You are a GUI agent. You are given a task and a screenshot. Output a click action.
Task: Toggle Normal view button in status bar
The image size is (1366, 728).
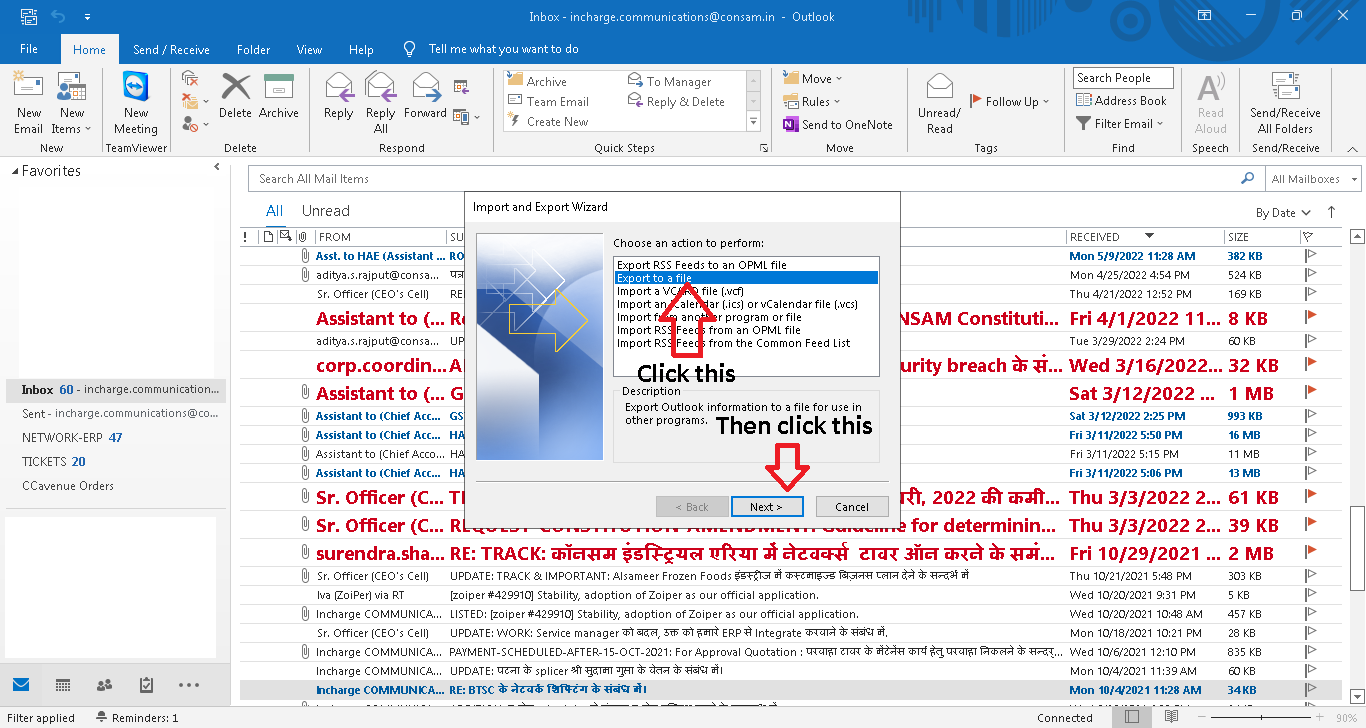[x=1132, y=717]
